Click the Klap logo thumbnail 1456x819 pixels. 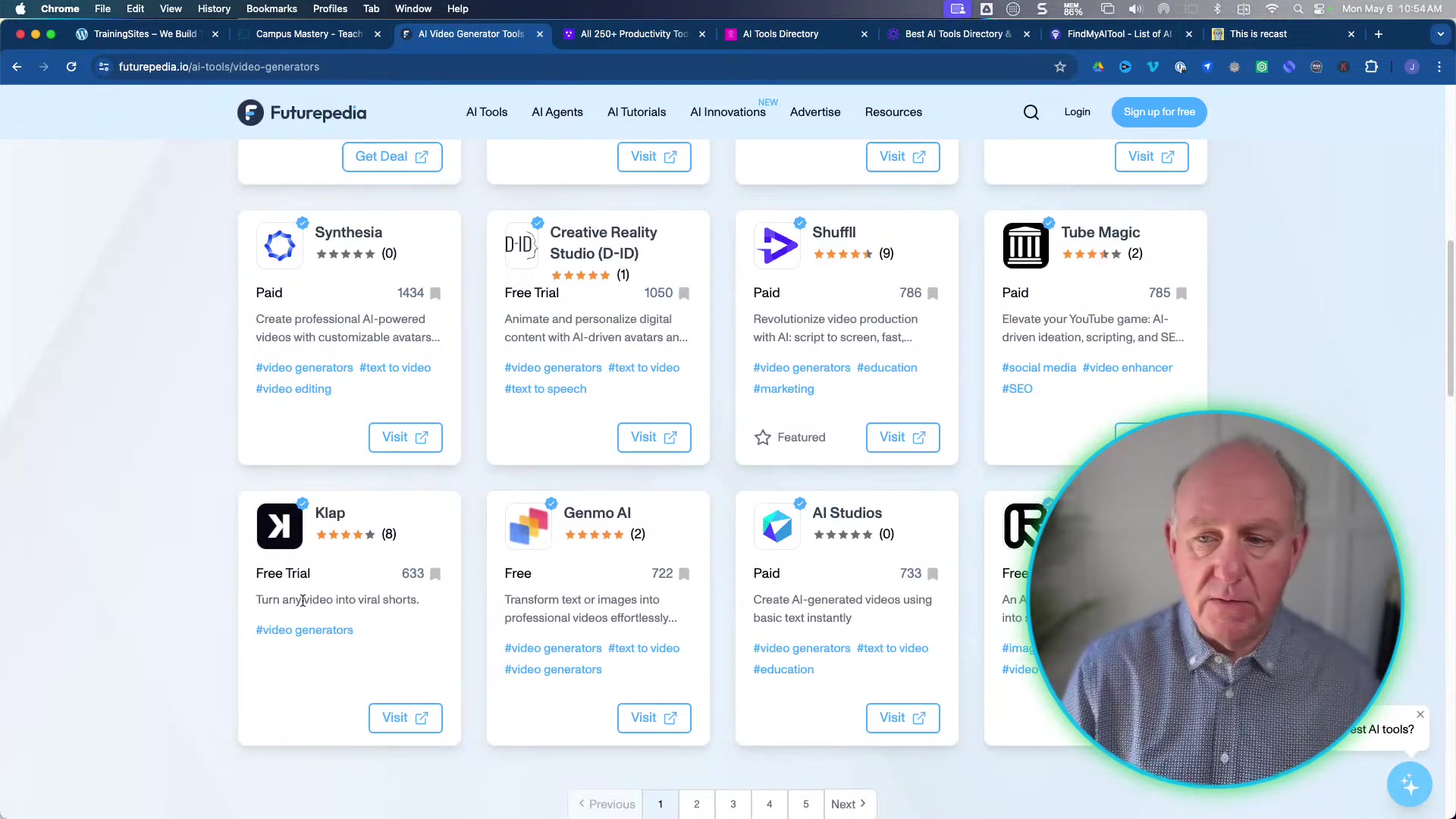coord(279,526)
